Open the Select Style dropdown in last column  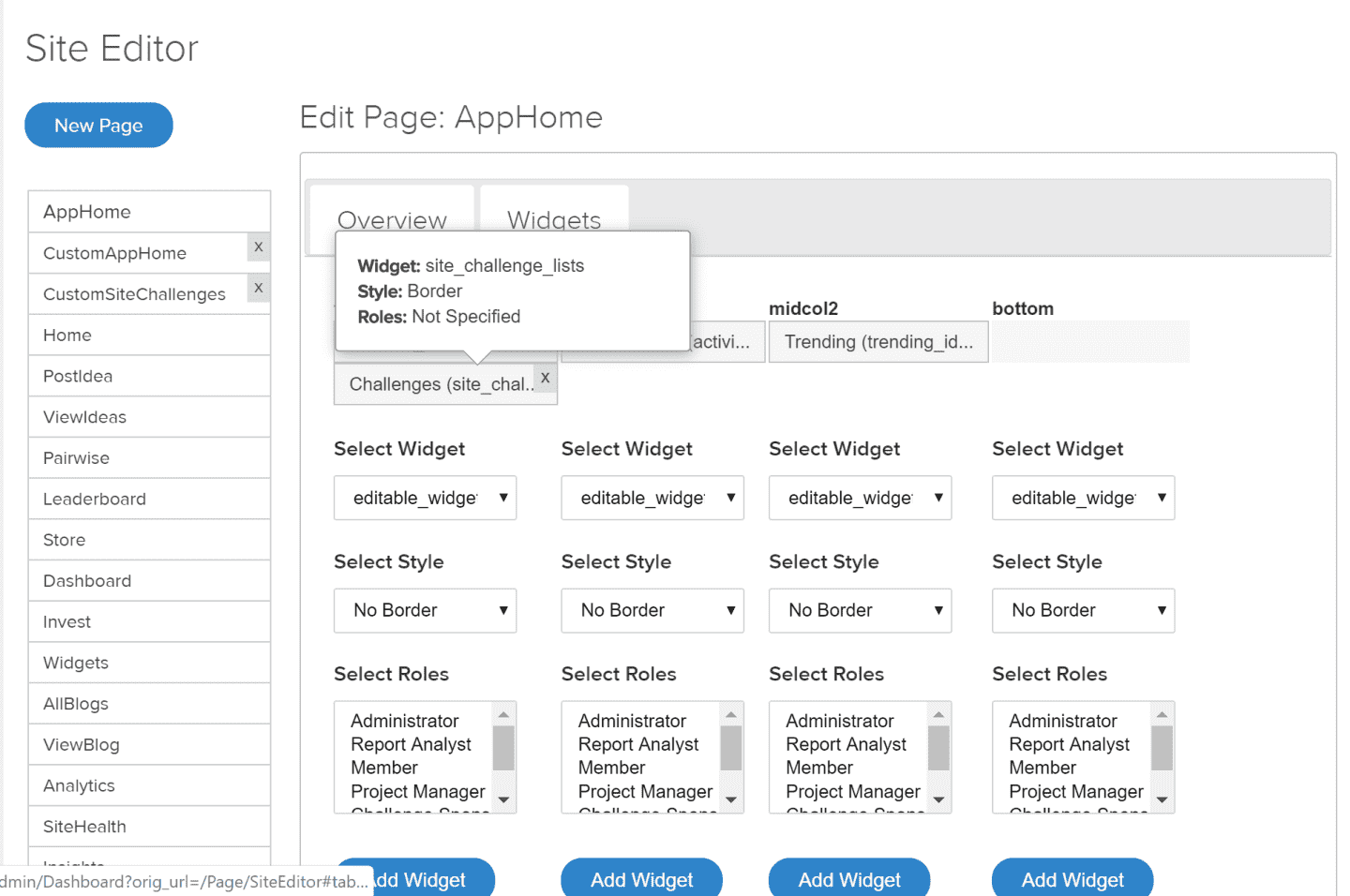tap(1083, 610)
